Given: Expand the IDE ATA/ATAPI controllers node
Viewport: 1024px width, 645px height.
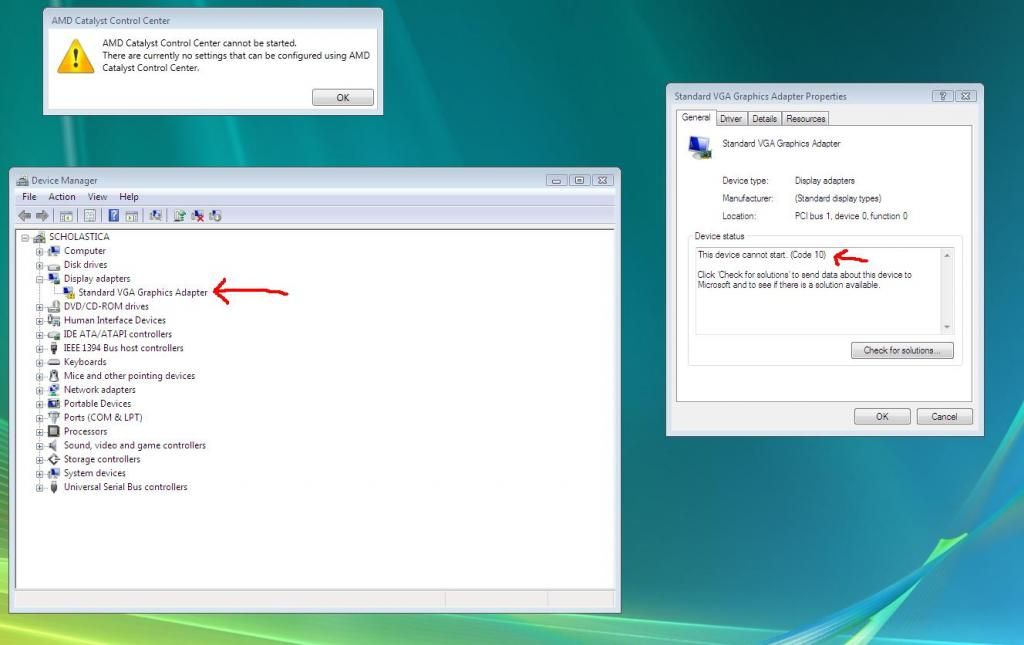Looking at the screenshot, I should tap(39, 335).
